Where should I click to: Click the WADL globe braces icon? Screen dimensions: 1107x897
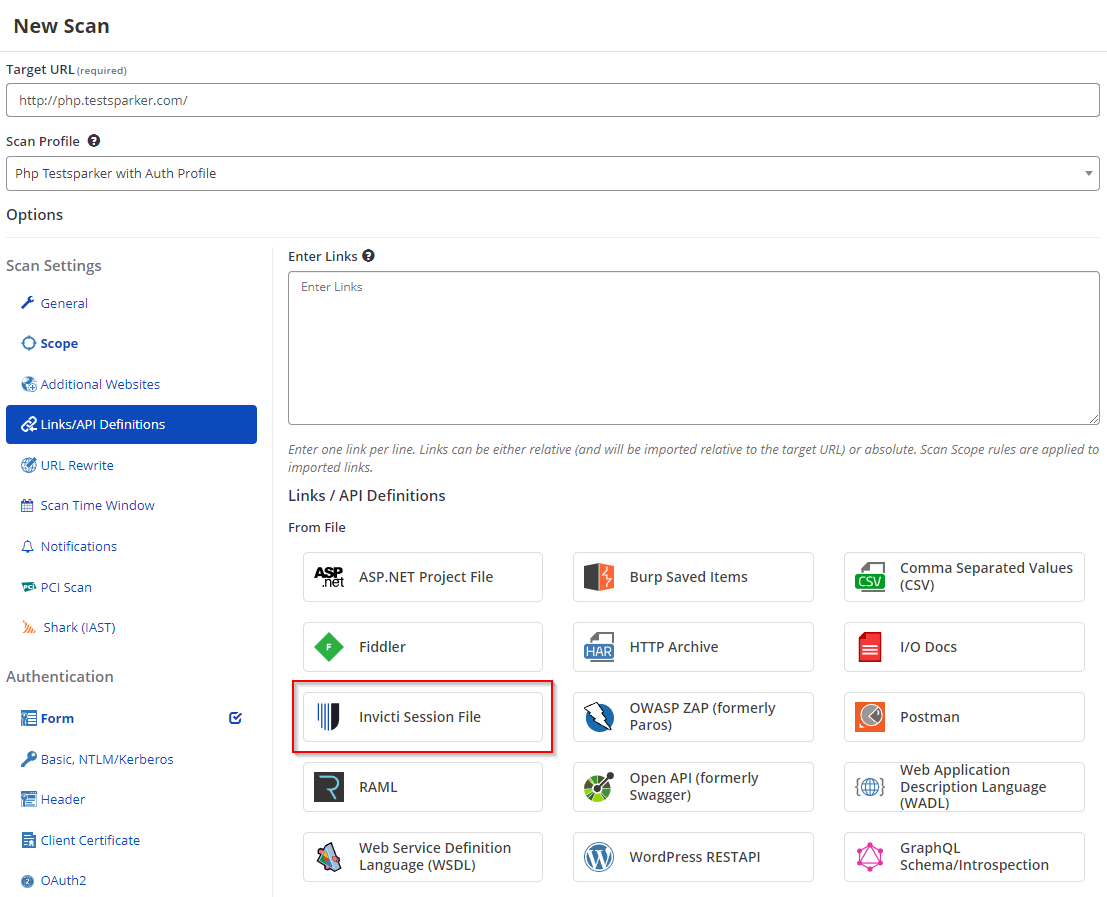pyautogui.click(x=870, y=786)
